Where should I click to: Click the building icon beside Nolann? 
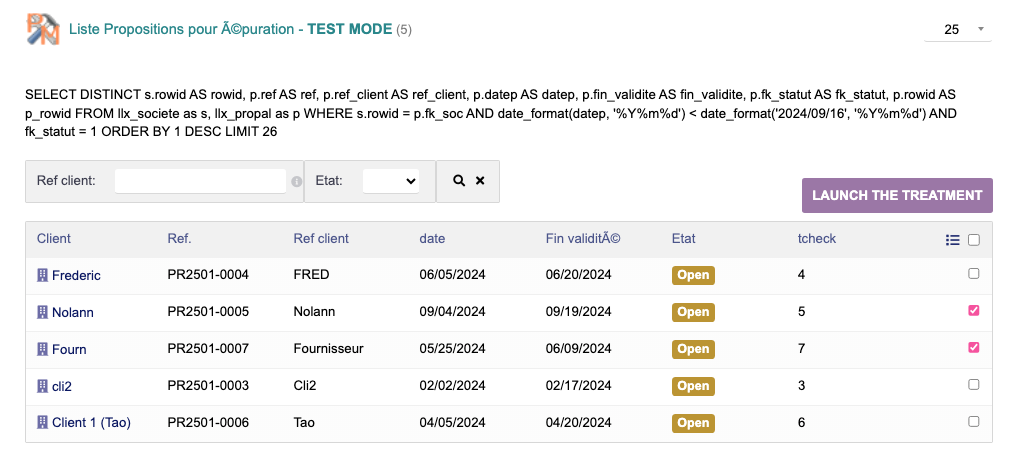point(42,312)
